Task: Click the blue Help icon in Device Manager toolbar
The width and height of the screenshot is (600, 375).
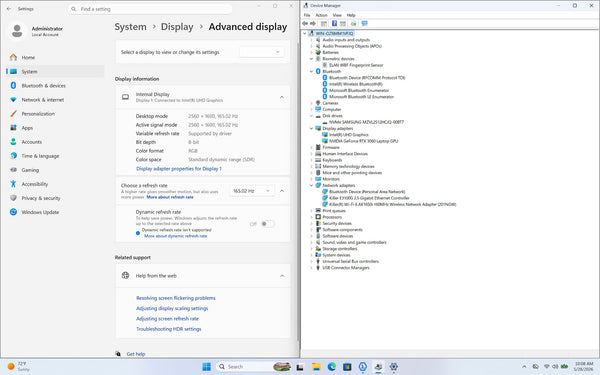Action: [334, 23]
